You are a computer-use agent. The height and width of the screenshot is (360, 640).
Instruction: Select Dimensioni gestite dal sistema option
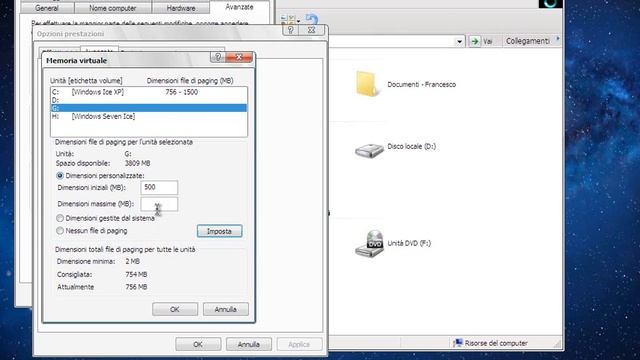(60, 218)
